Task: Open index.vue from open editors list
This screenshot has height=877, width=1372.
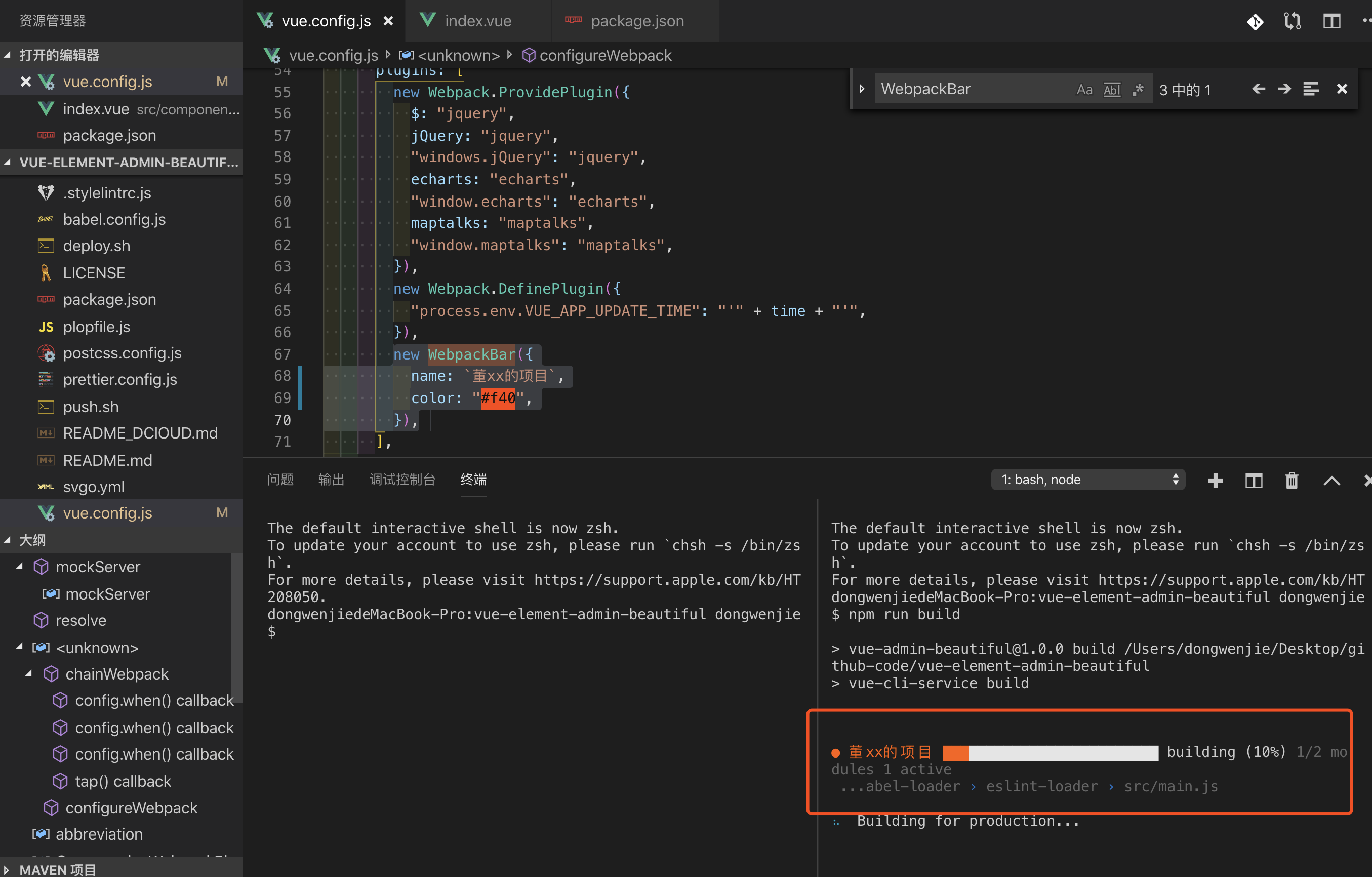Action: pos(122,109)
